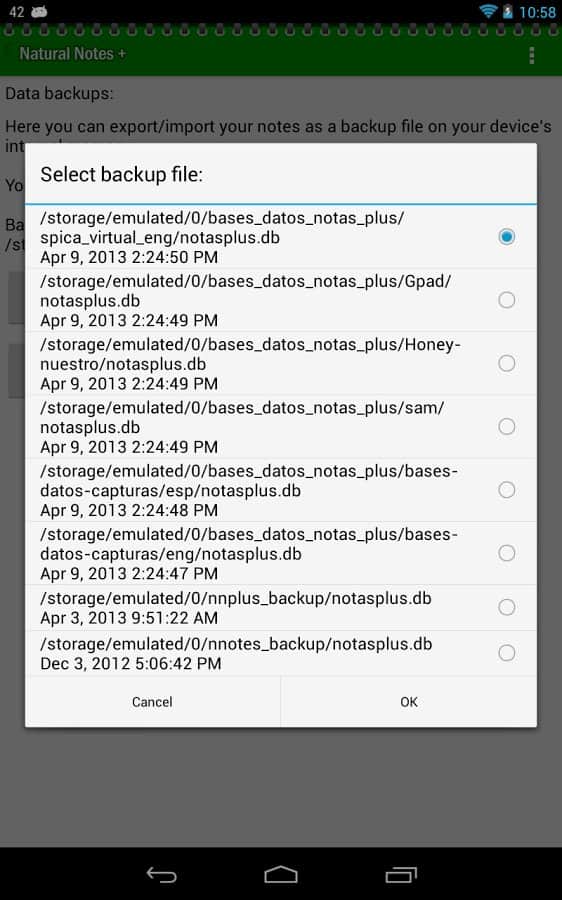Tap the Android back navigation icon
562x900 pixels.
pos(161,874)
